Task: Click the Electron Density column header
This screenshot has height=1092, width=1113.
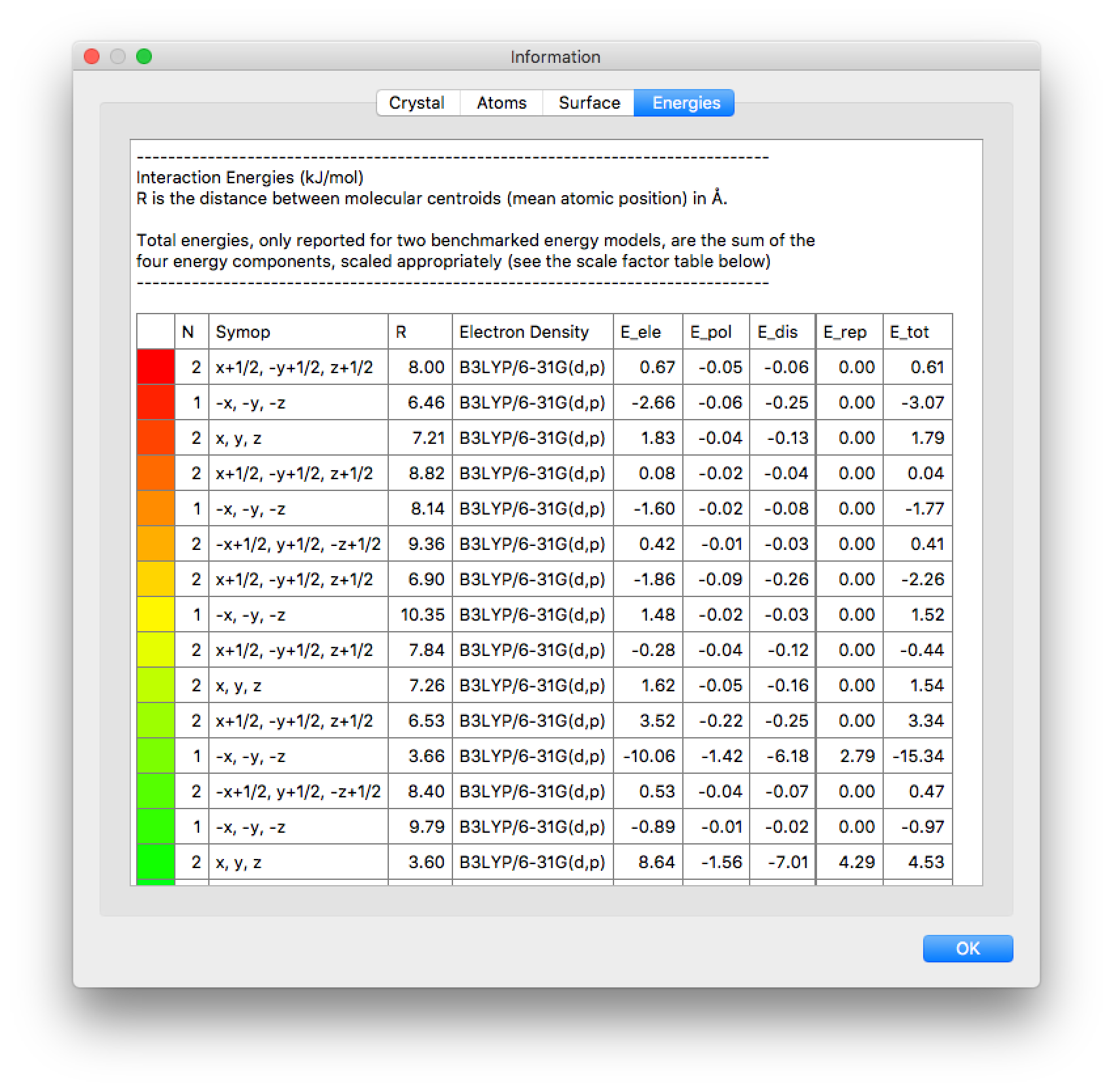Action: [x=532, y=332]
